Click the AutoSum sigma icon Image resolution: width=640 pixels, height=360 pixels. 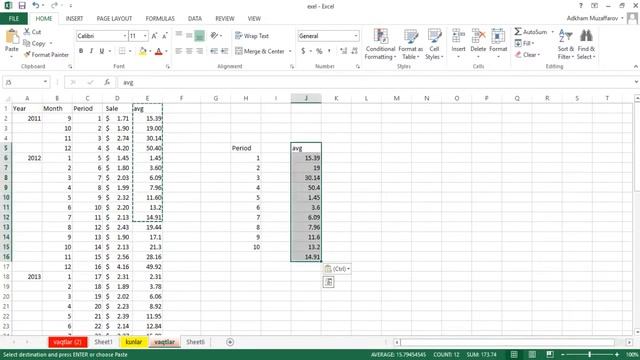tap(518, 31)
